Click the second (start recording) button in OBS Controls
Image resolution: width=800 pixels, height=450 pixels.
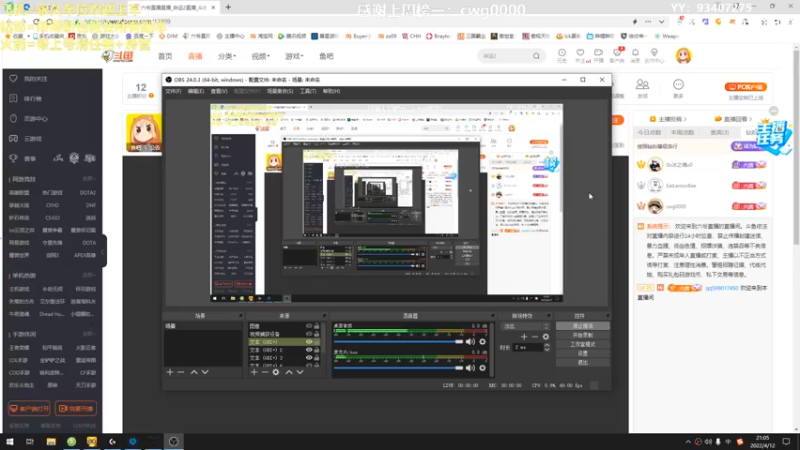click(583, 335)
